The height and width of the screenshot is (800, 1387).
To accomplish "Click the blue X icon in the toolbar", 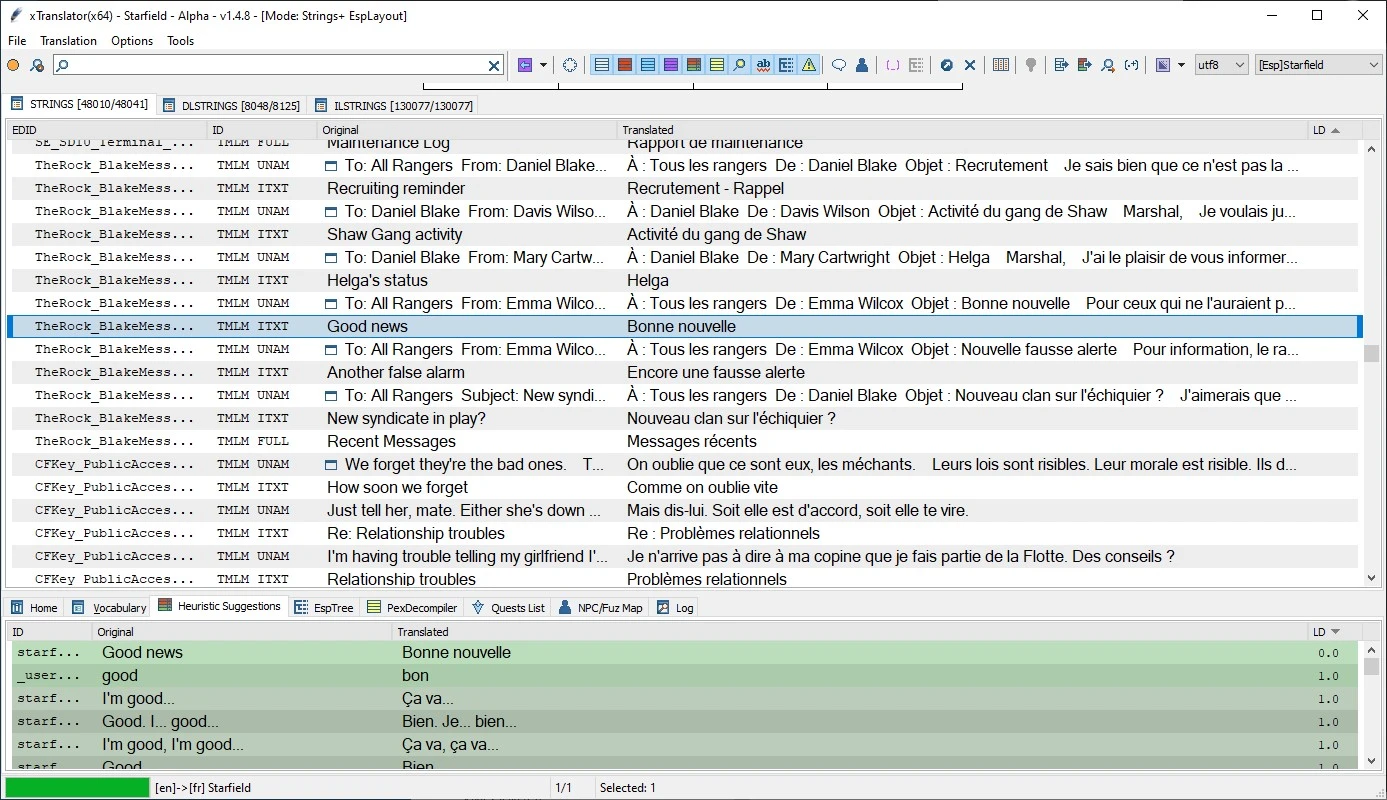I will point(970,65).
